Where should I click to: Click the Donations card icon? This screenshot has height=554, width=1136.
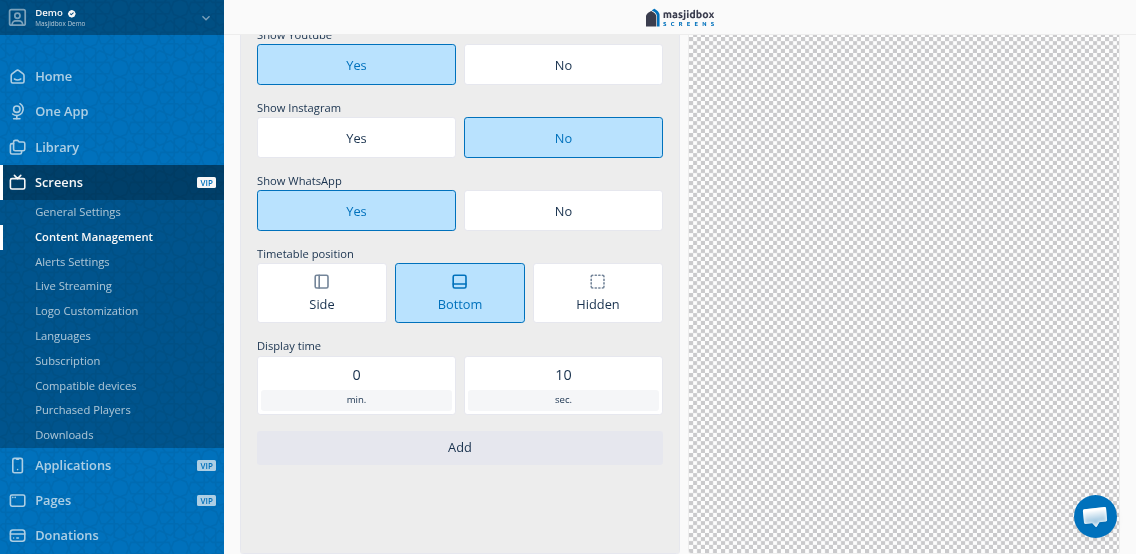[17, 535]
